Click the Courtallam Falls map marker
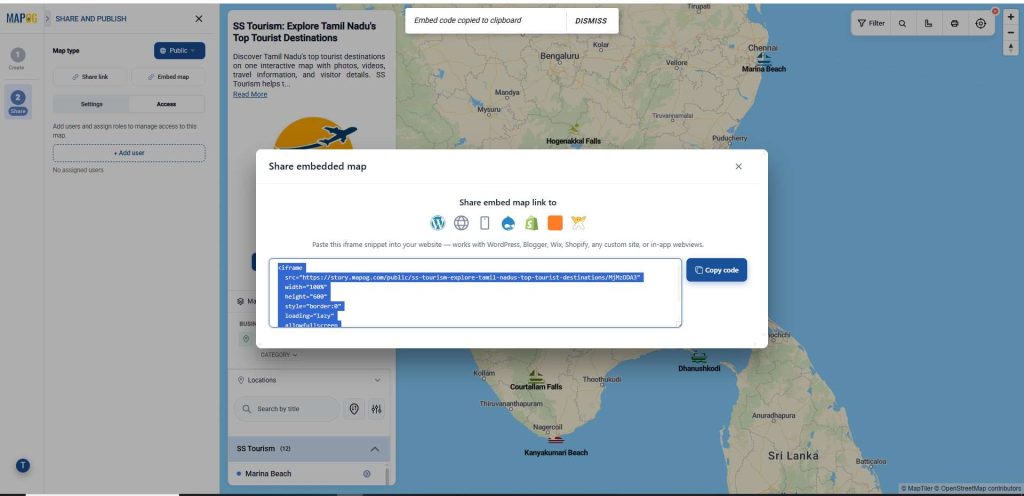Image resolution: width=1024 pixels, height=496 pixels. tap(536, 377)
